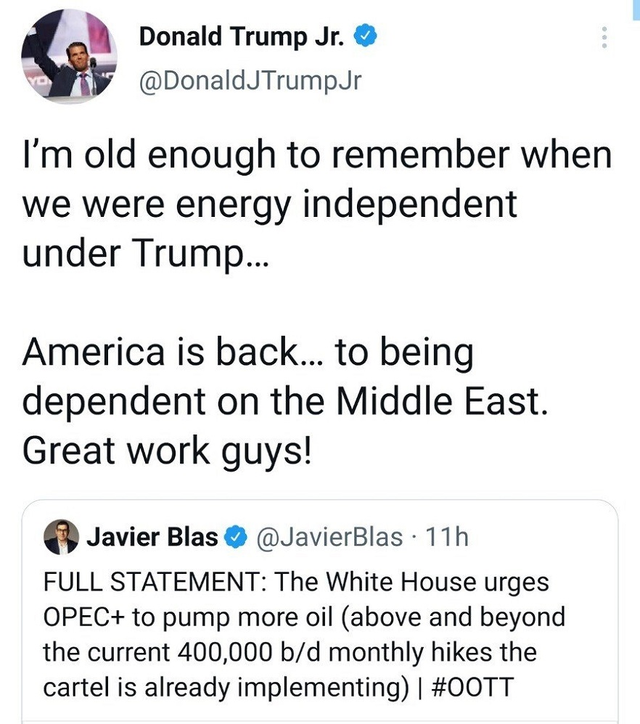Go to the @JavierBlas handle

tap(330, 537)
